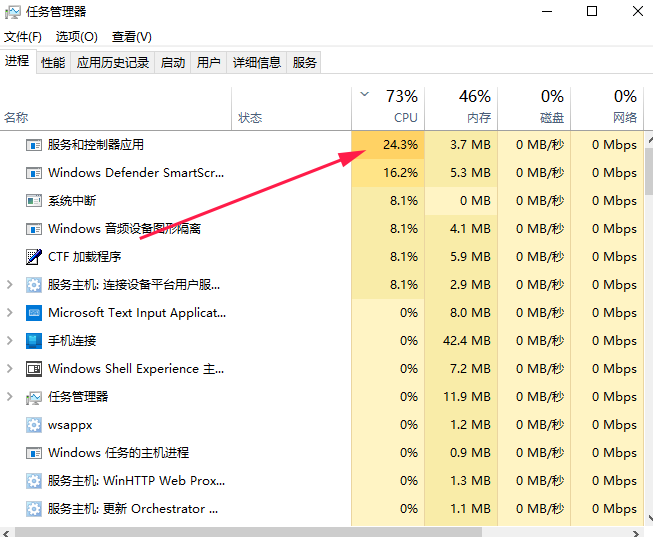Click the 7.2 MB memory value
Viewport: 653px width, 537px height.
[x=470, y=368]
